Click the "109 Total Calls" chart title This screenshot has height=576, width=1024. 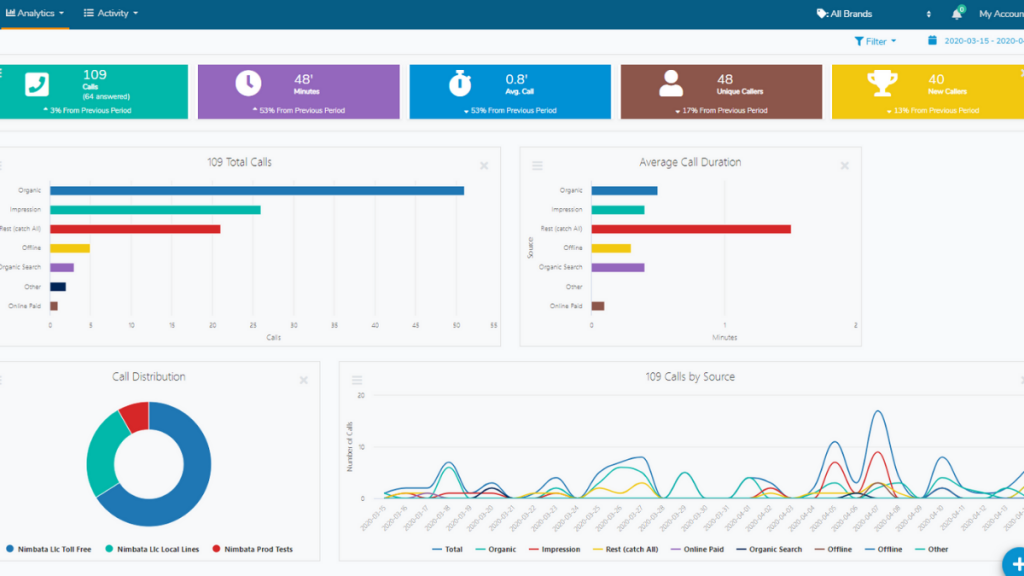pyautogui.click(x=240, y=162)
